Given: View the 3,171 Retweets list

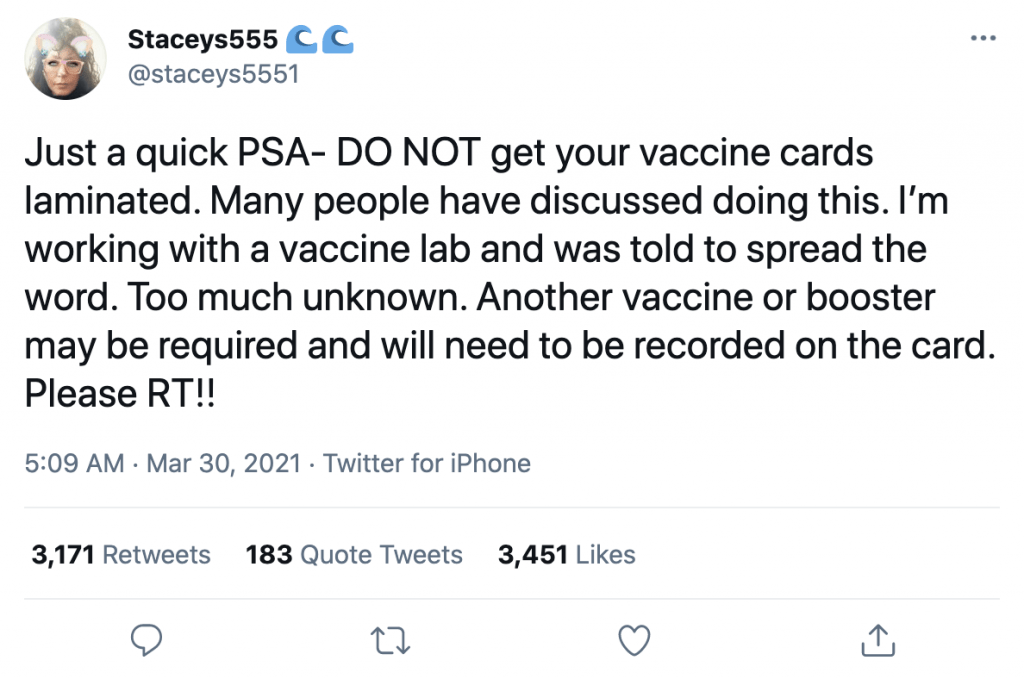Looking at the screenshot, I should (121, 555).
